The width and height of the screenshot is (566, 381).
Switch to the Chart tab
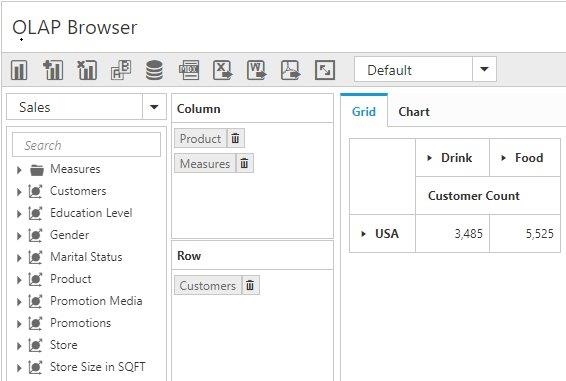[x=414, y=112]
